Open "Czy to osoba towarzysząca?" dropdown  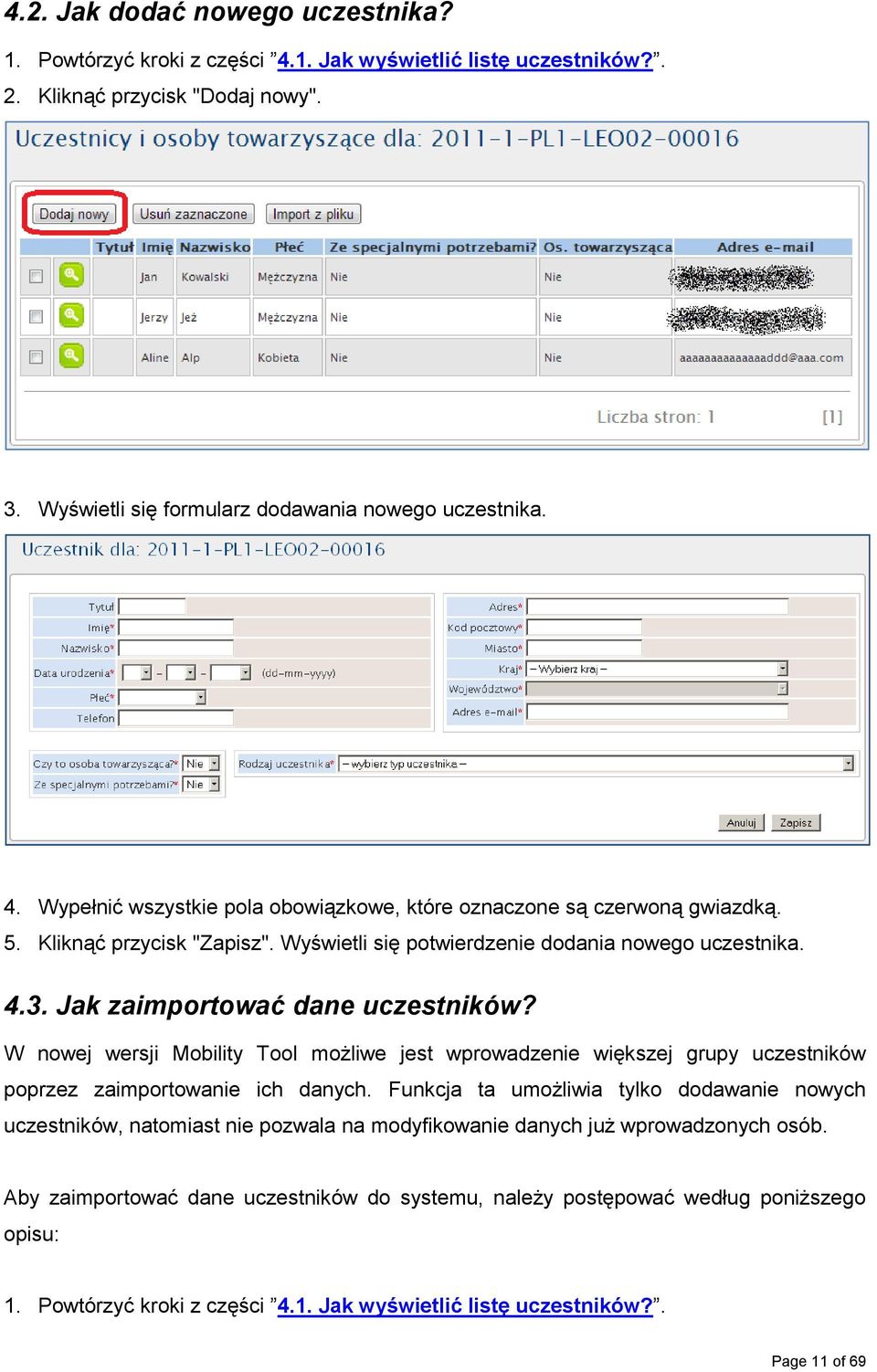point(201,764)
